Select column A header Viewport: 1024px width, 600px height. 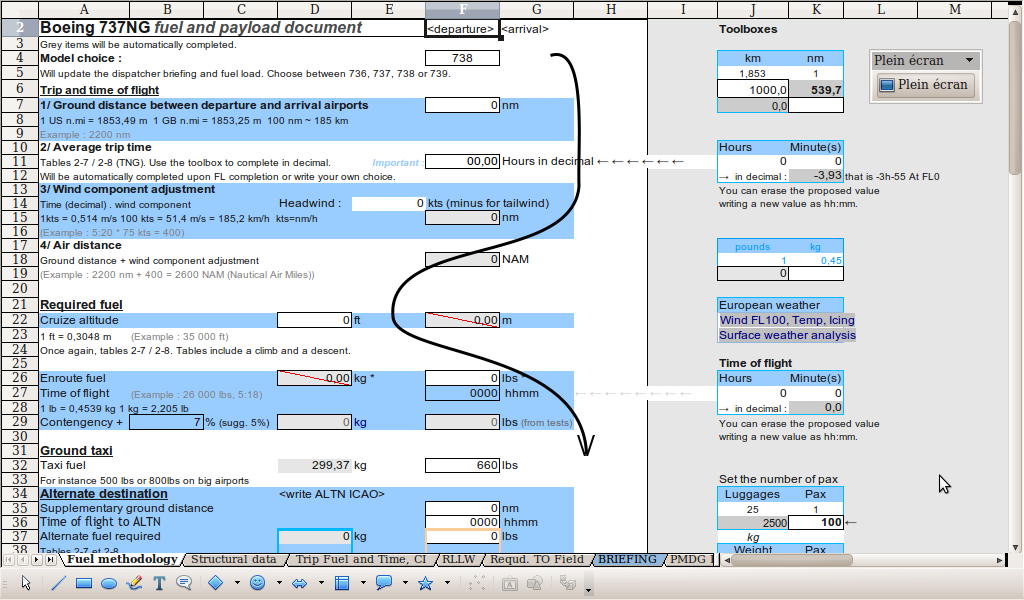(84, 9)
